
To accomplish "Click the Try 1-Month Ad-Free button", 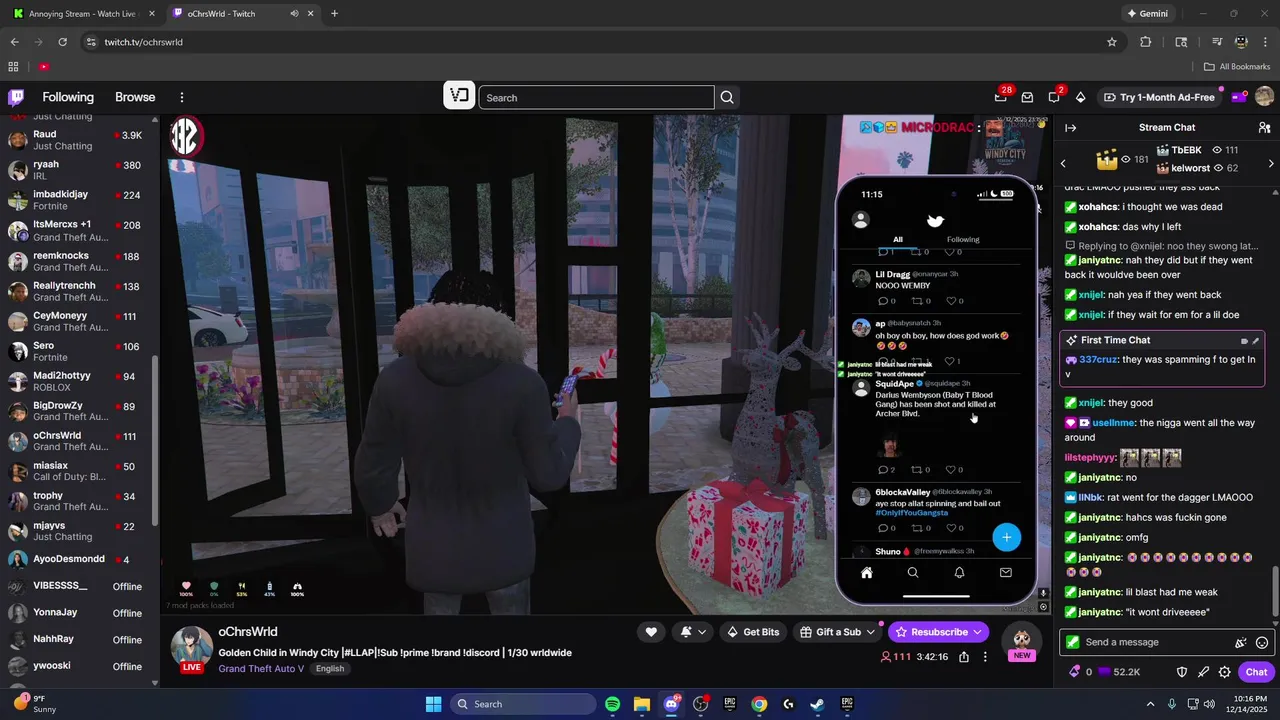I will (x=1158, y=97).
